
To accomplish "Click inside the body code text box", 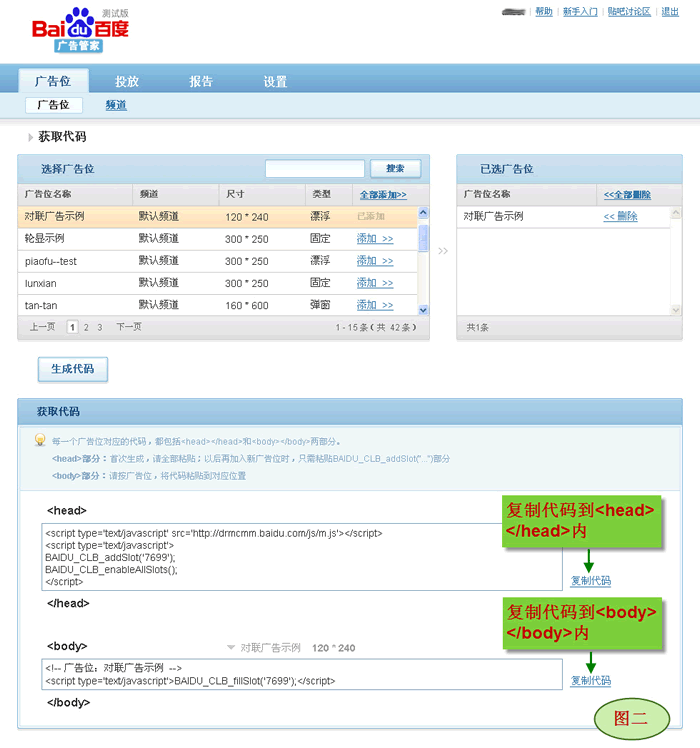I will point(302,674).
